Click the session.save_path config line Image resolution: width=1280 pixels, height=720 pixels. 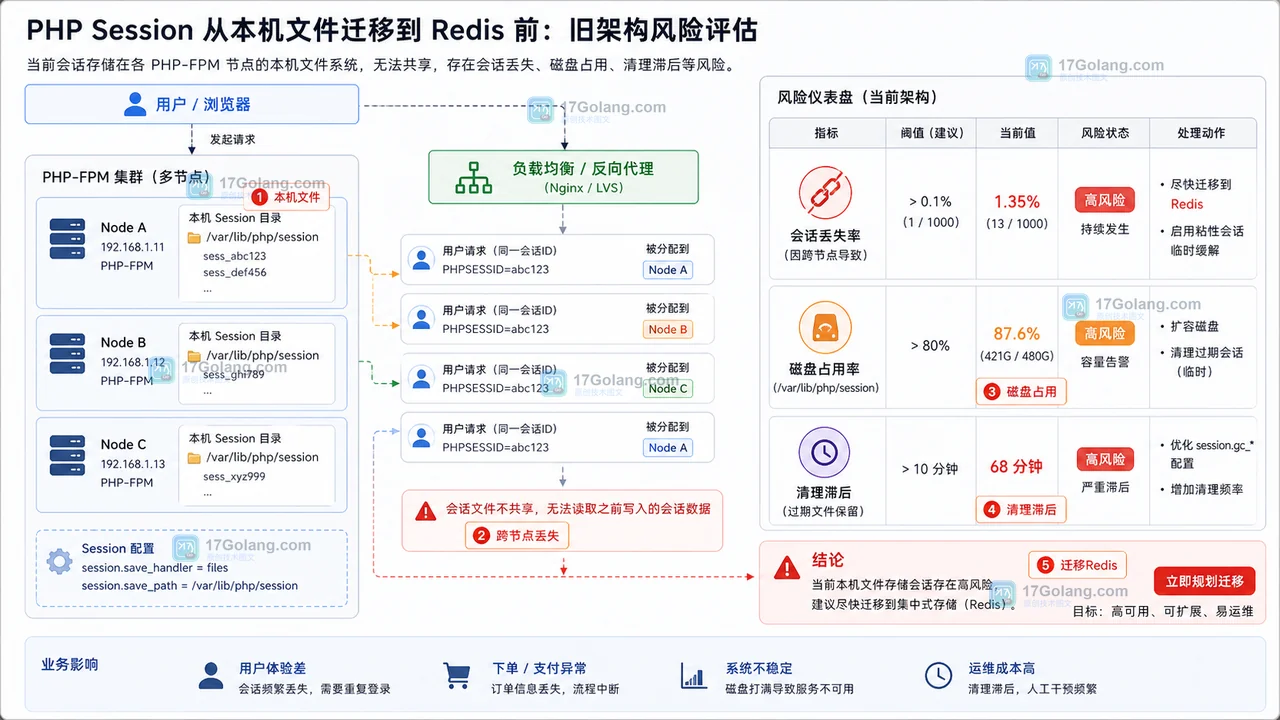pos(190,586)
